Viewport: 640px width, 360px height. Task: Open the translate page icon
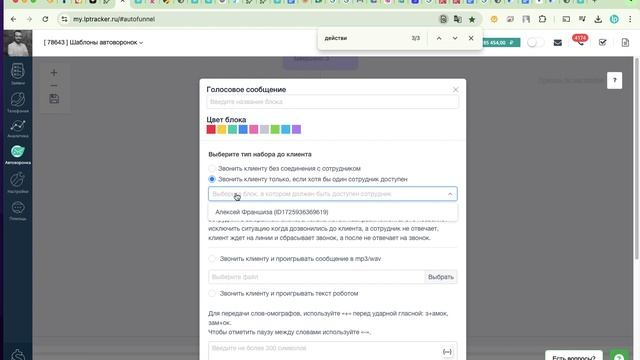click(458, 19)
